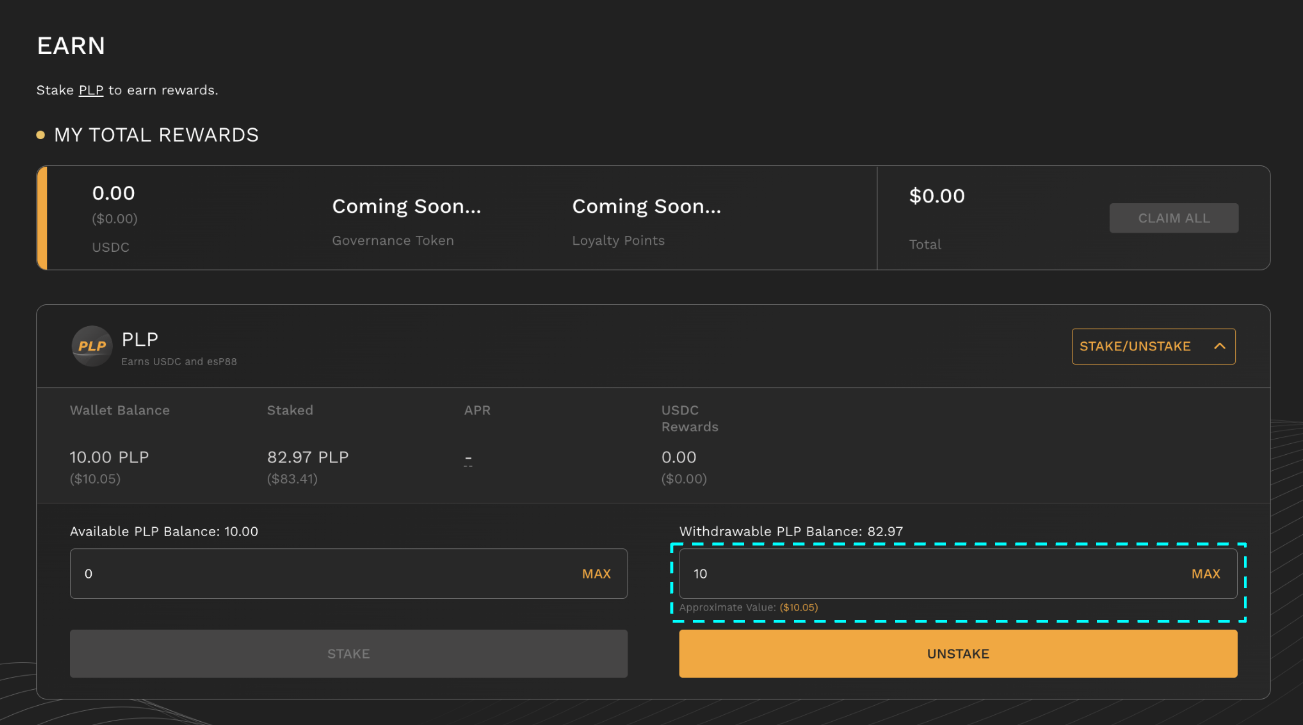
Task: Open the underlined PLP link
Action: (91, 90)
